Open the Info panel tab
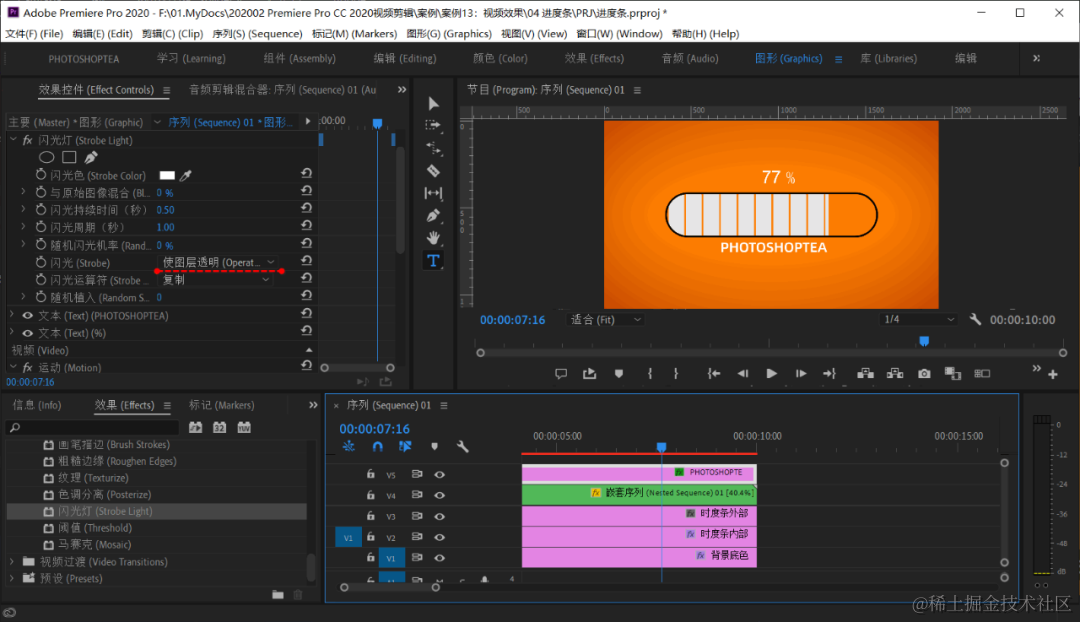This screenshot has width=1080, height=622. (x=37, y=405)
